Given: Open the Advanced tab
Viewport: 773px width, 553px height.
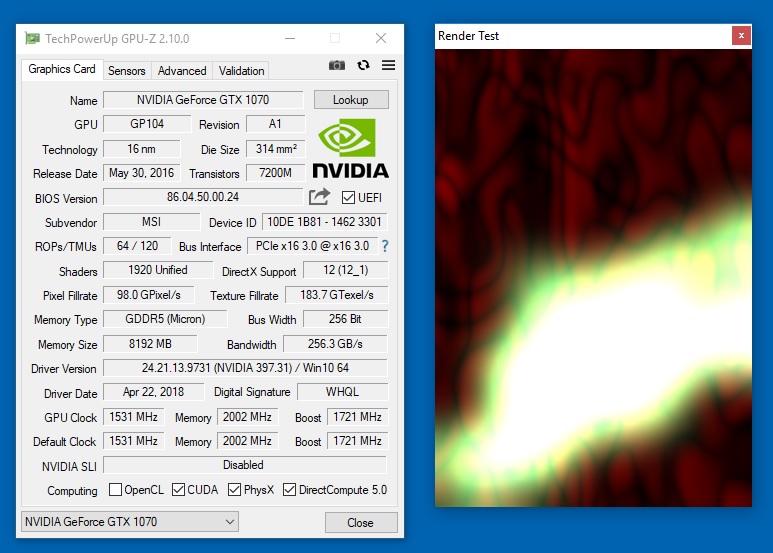Looking at the screenshot, I should [182, 71].
